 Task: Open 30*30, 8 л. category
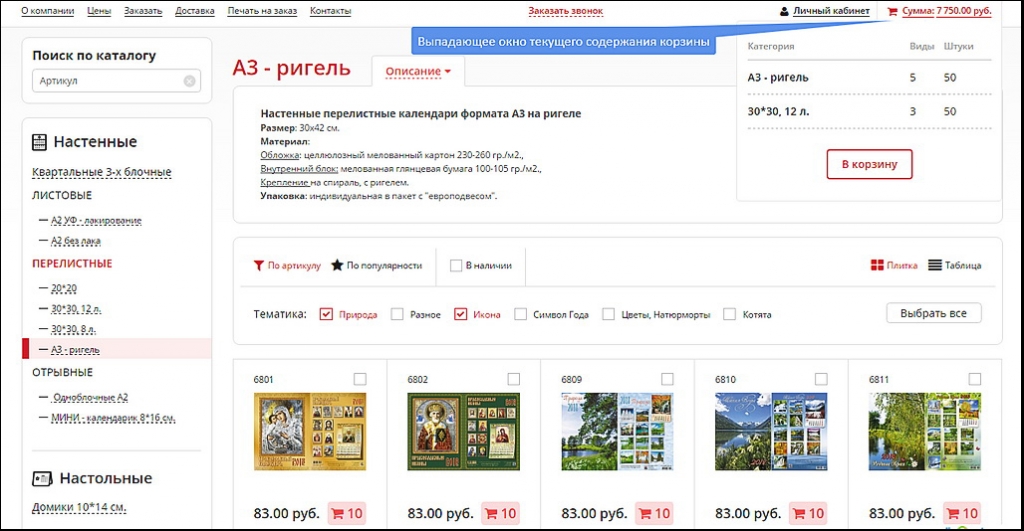[x=73, y=329]
